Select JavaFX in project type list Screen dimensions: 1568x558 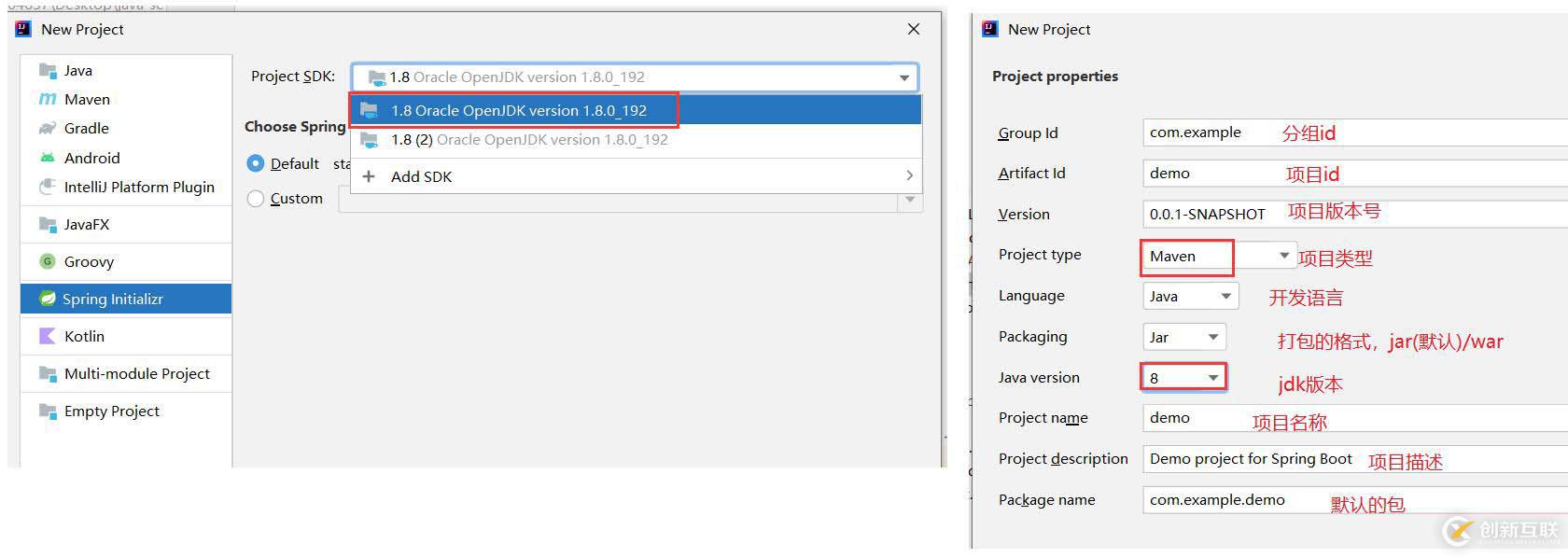pos(126,224)
